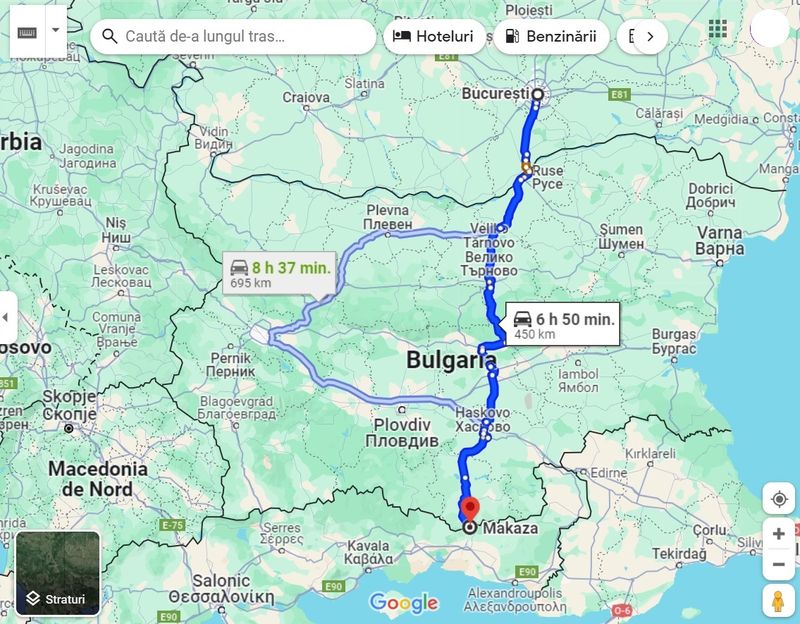Select the 6 h 50 min route label
800x624 pixels.
(563, 325)
